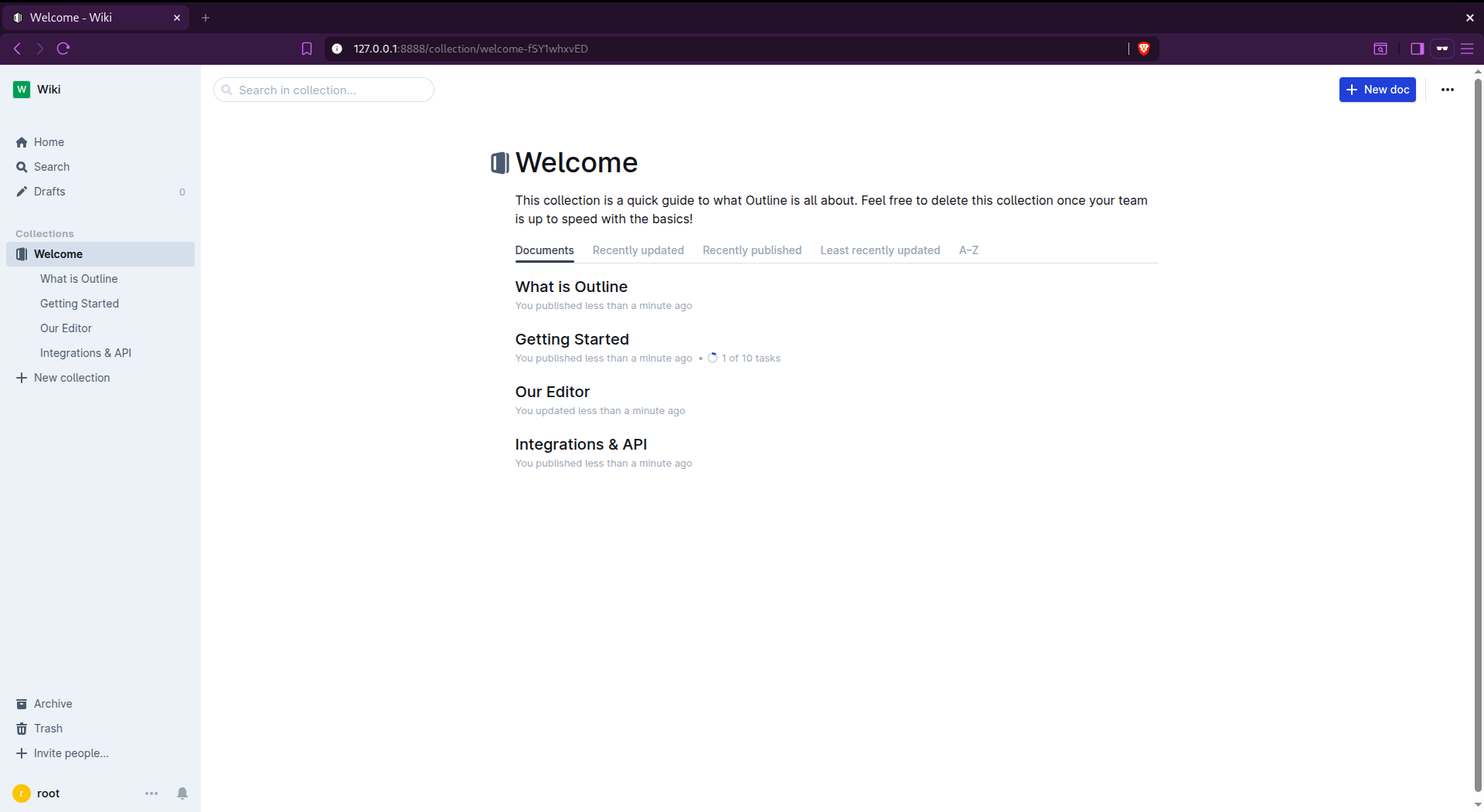Switch to Least recently updated tab
The image size is (1484, 812).
(x=880, y=250)
